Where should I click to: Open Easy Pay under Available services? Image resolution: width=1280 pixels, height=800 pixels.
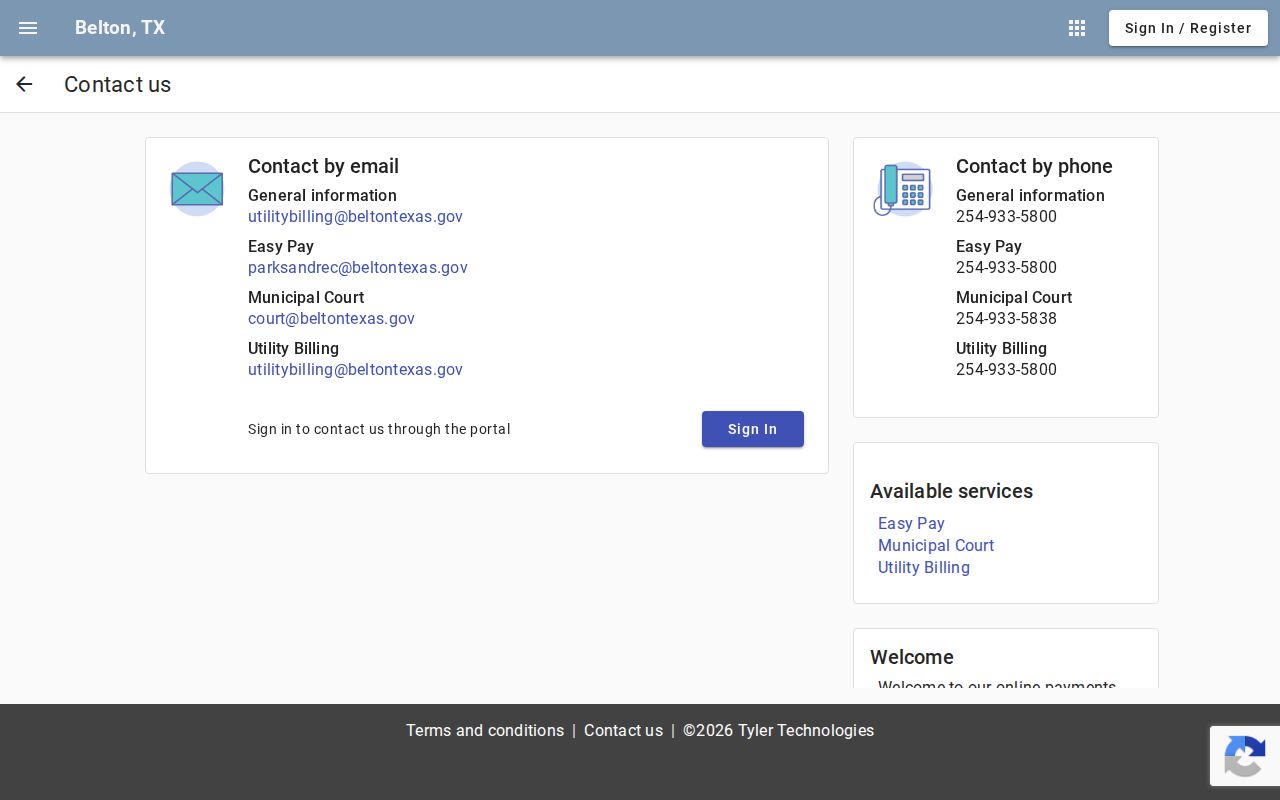(911, 524)
